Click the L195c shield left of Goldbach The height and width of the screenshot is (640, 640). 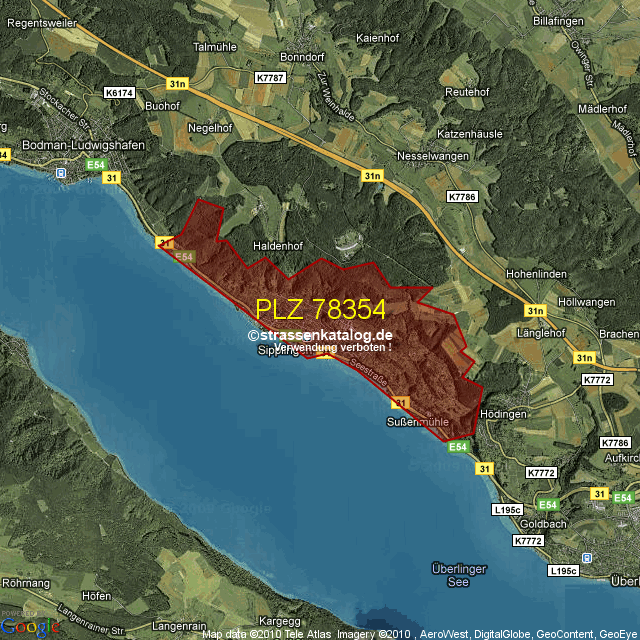pos(507,509)
